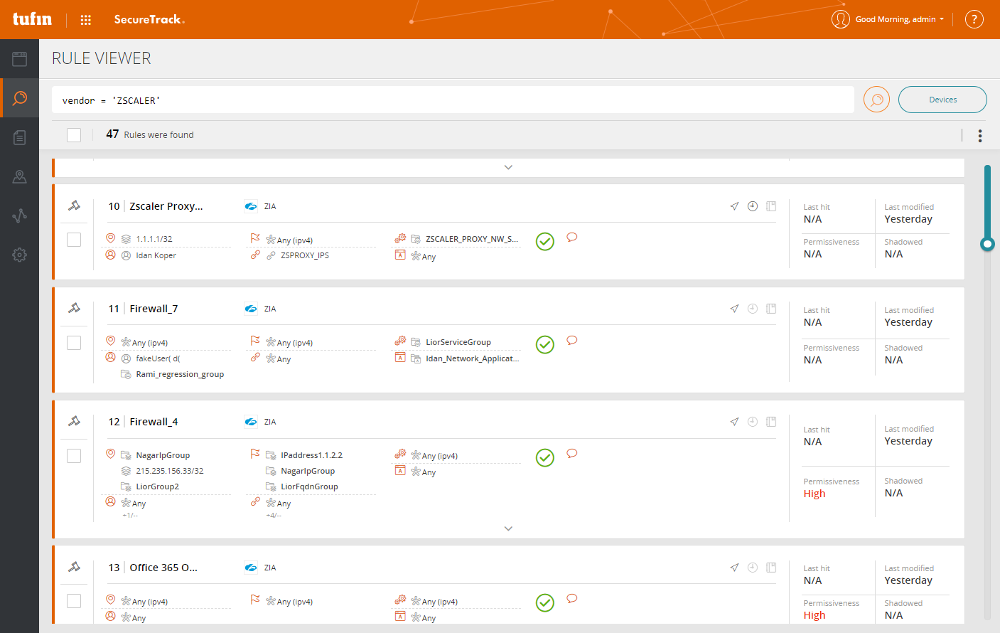Image resolution: width=1000 pixels, height=634 pixels.
Task: Open rule name Firewall_4
Action: [154, 422]
